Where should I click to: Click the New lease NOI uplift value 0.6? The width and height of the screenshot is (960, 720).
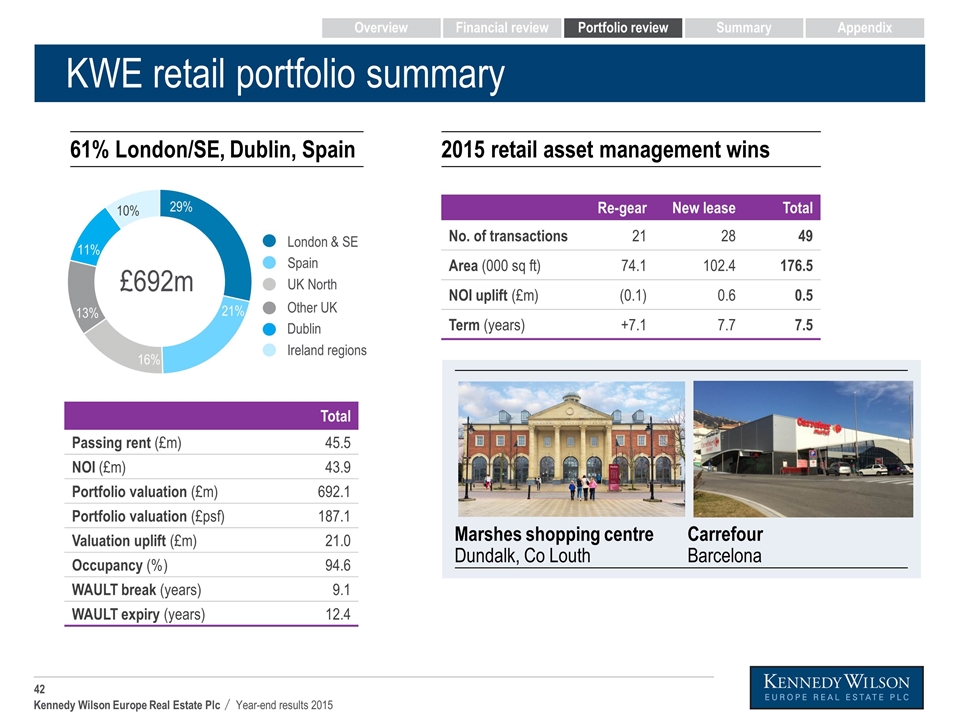[726, 296]
